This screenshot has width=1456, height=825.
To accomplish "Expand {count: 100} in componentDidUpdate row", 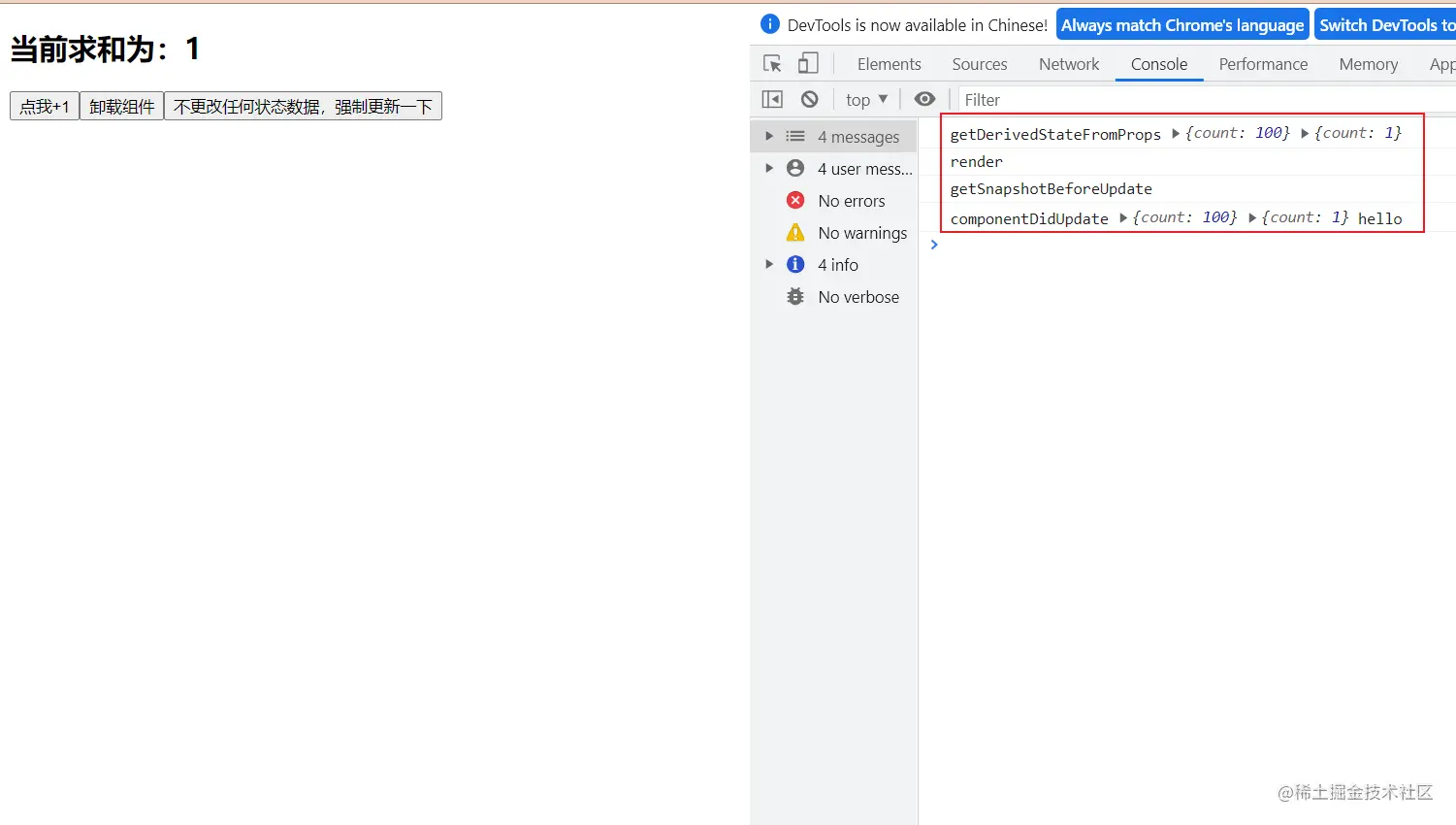I will pos(1123,217).
